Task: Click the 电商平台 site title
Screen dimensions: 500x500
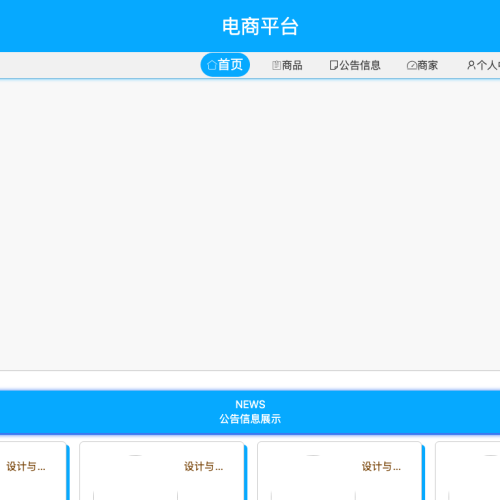Action: pyautogui.click(x=260, y=27)
